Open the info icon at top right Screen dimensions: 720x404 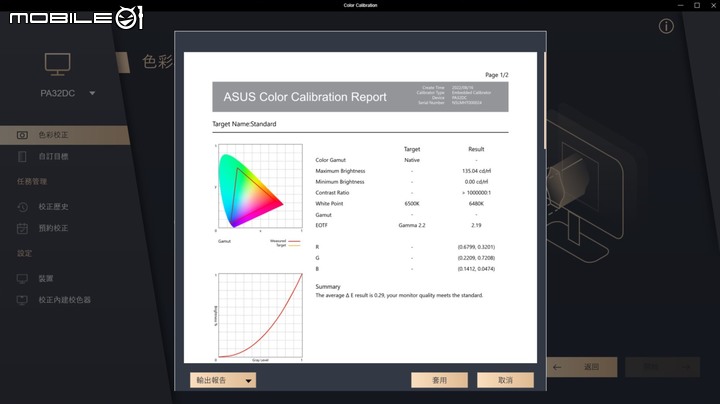(666, 26)
